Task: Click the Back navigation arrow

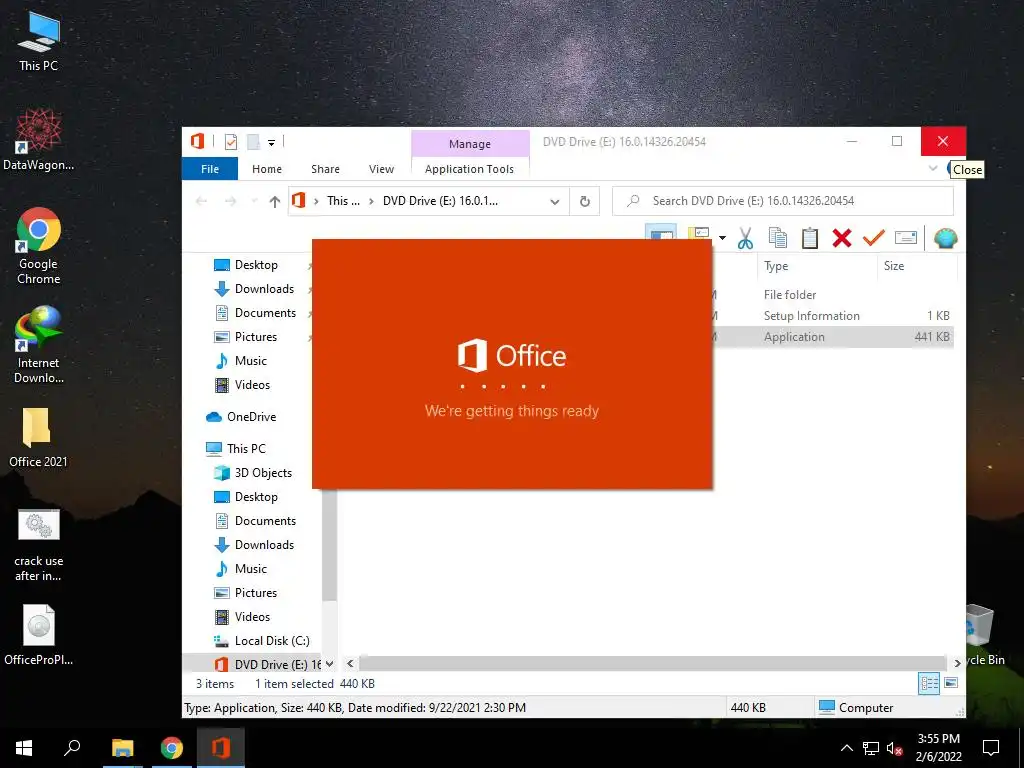Action: click(201, 201)
